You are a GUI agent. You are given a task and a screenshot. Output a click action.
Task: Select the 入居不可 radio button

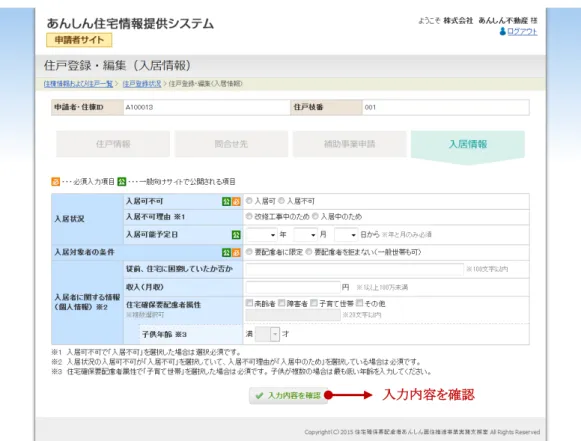tap(281, 201)
